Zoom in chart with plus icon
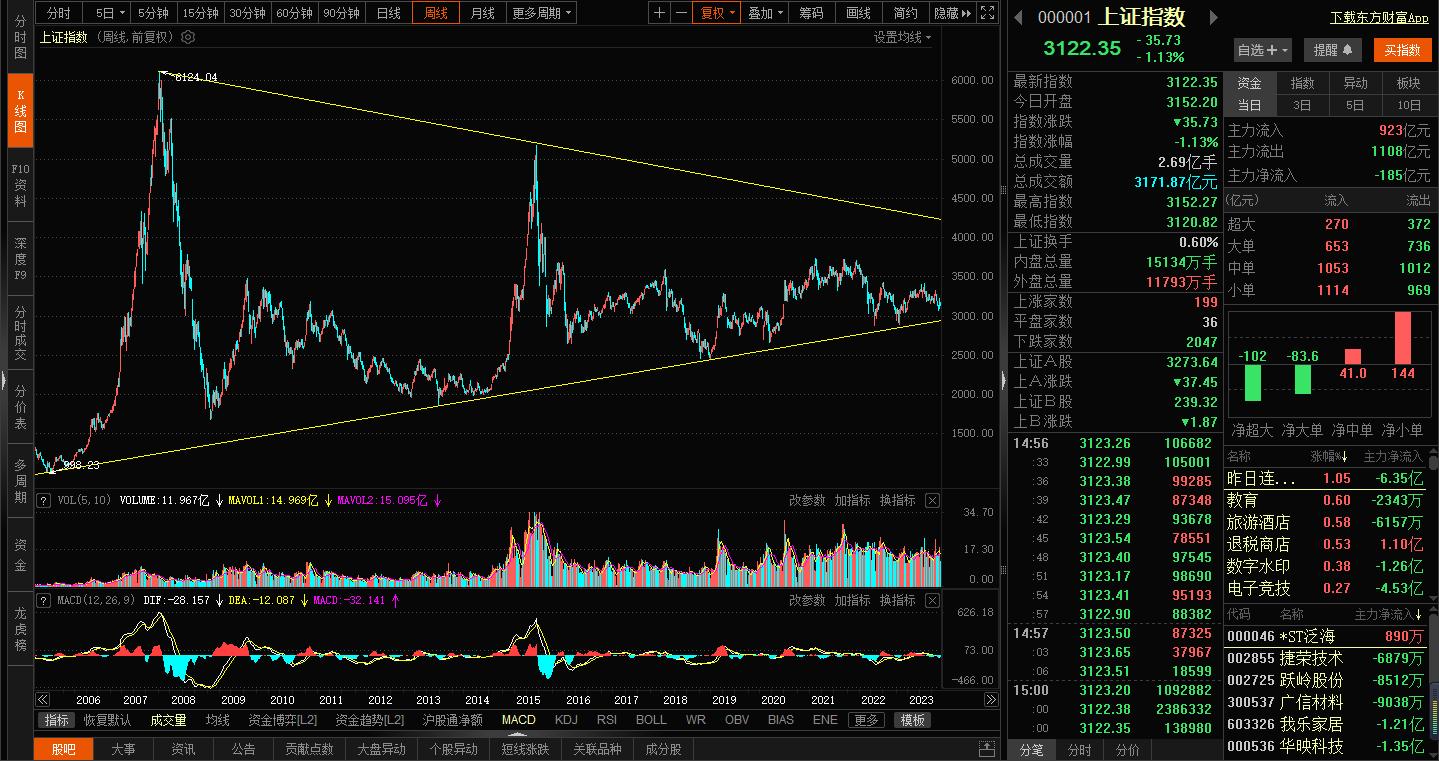 pyautogui.click(x=660, y=13)
